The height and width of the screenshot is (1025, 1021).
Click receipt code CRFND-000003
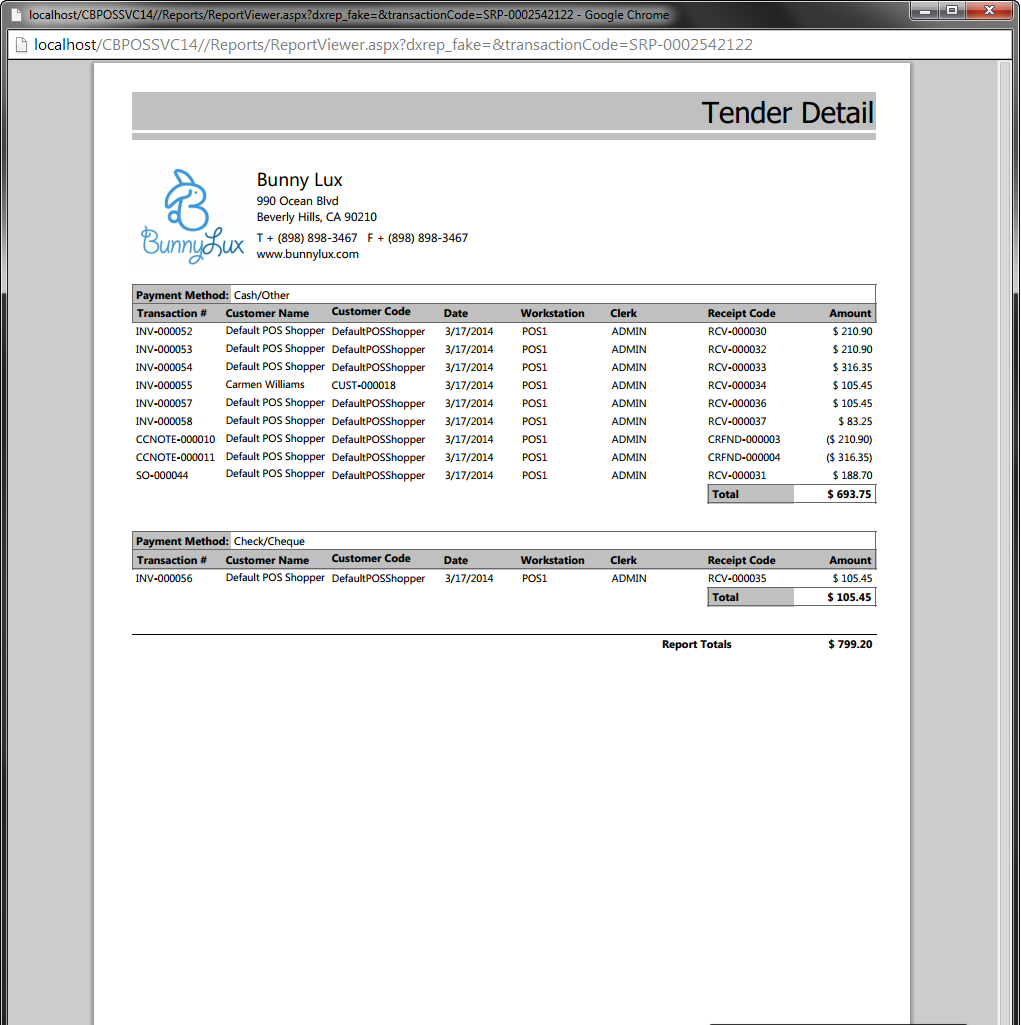coord(744,439)
